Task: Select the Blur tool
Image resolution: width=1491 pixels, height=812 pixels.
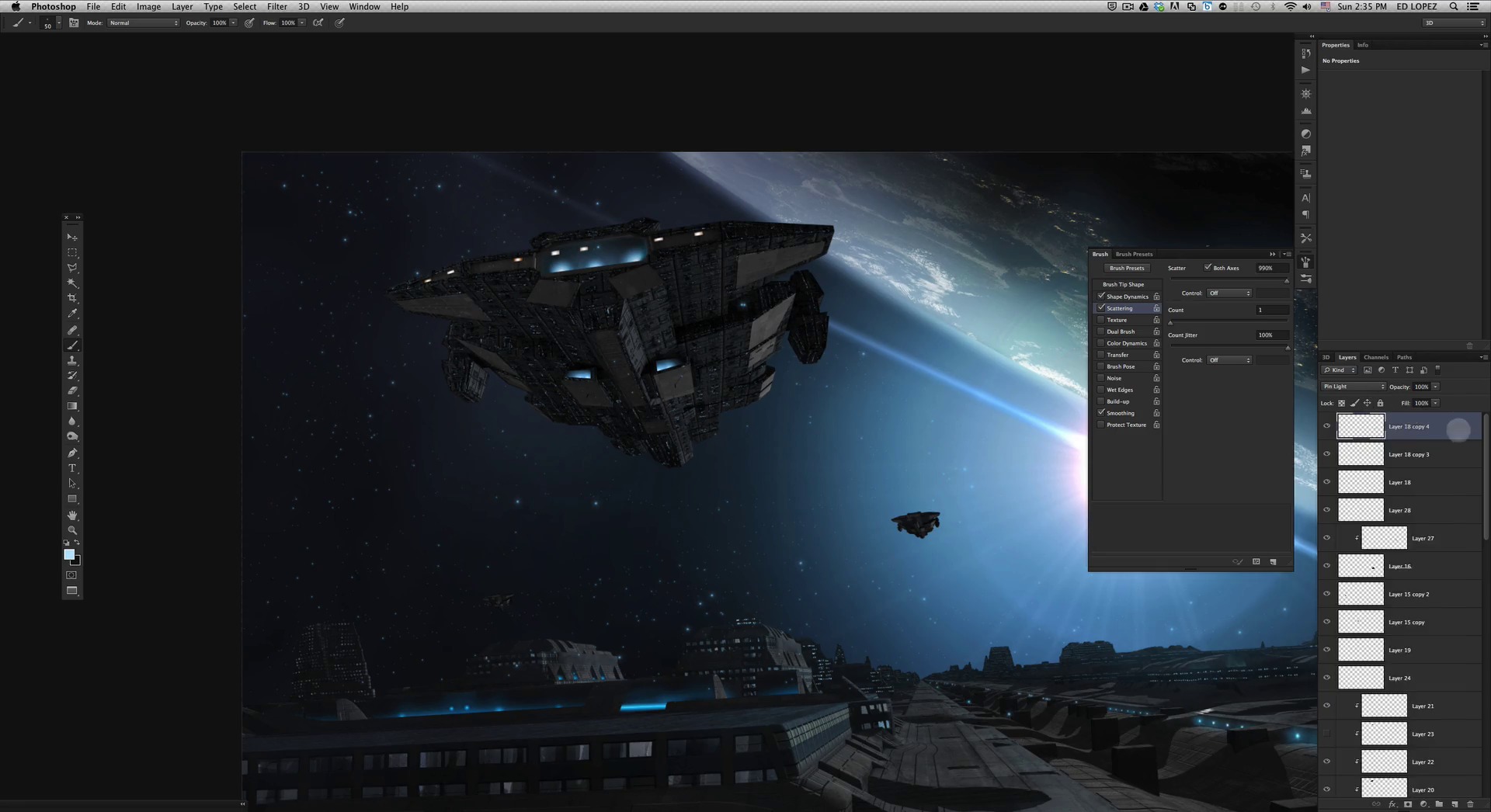Action: [x=72, y=422]
